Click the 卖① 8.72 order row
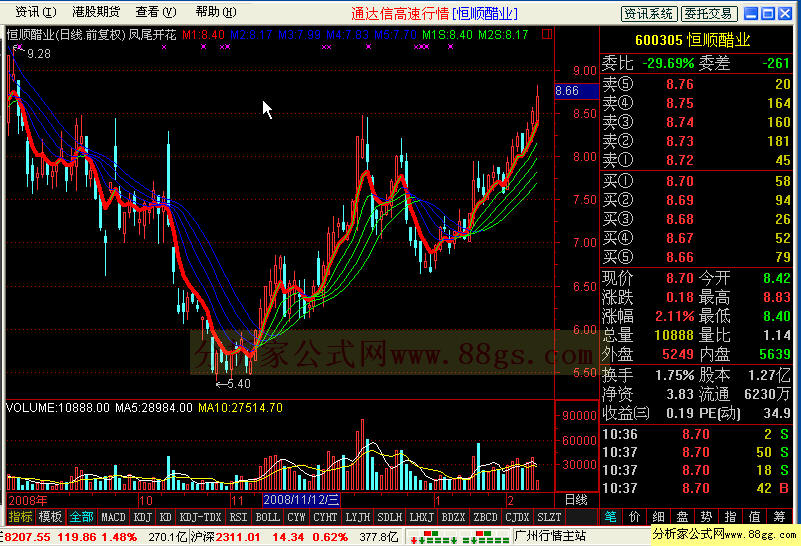Image resolution: width=801 pixels, height=546 pixels. point(696,160)
